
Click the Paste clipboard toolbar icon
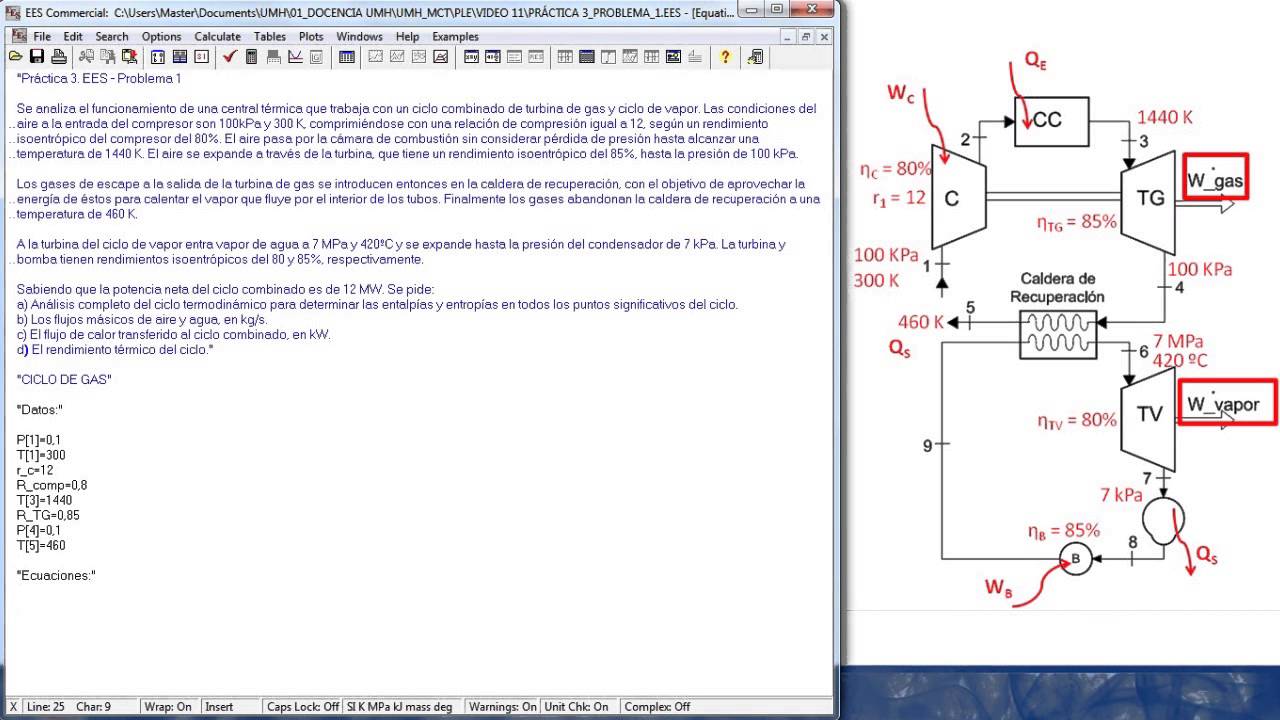tap(130, 57)
